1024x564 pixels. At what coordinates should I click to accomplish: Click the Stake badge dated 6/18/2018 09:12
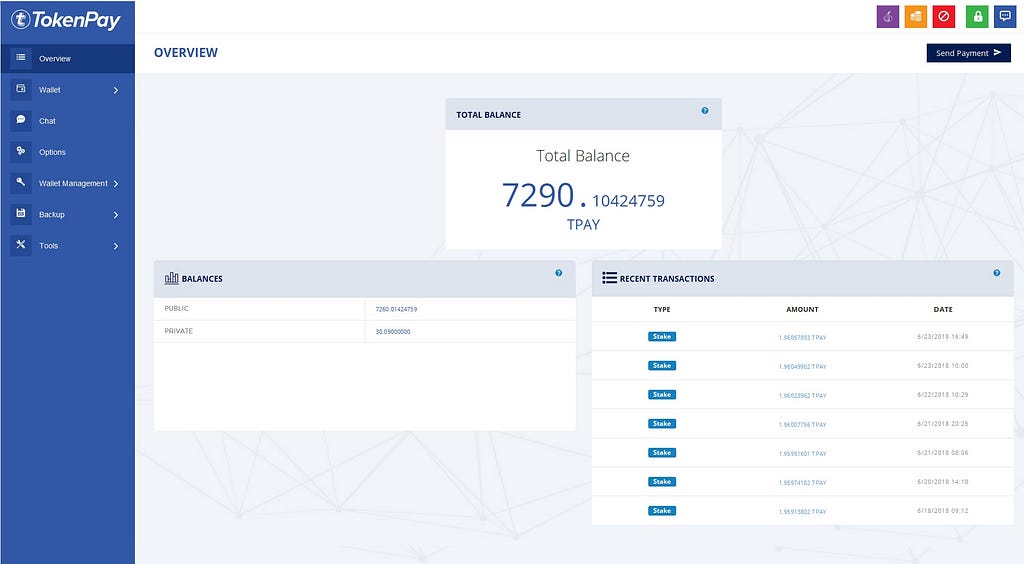(662, 510)
